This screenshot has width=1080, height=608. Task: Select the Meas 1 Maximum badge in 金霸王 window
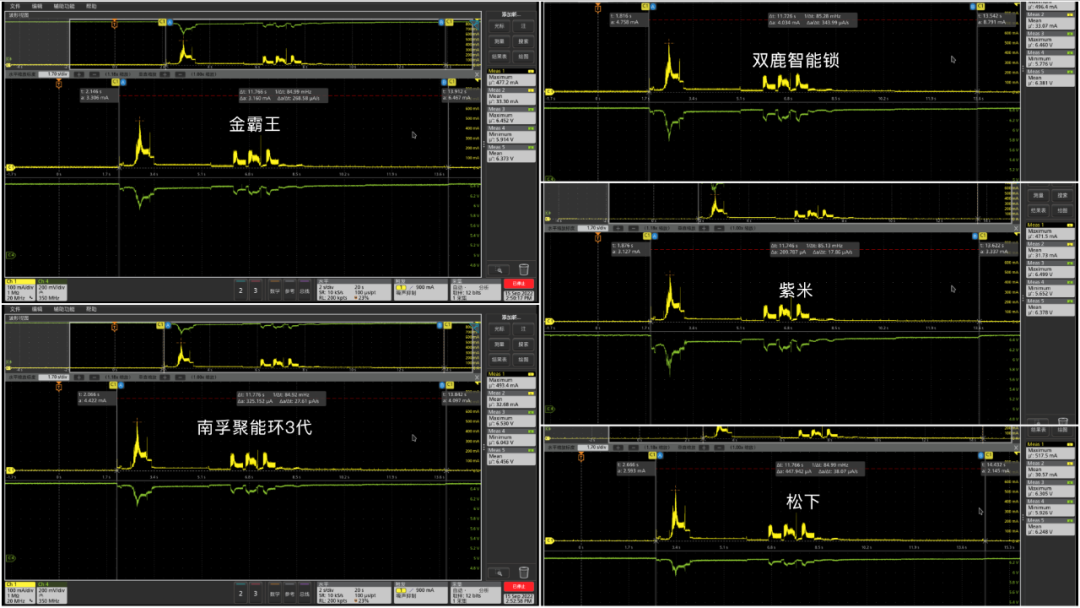pyautogui.click(x=511, y=77)
